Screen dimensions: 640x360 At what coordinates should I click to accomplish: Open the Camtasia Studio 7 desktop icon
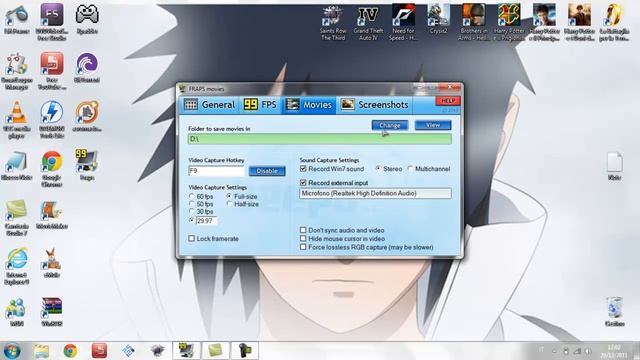pyautogui.click(x=17, y=210)
